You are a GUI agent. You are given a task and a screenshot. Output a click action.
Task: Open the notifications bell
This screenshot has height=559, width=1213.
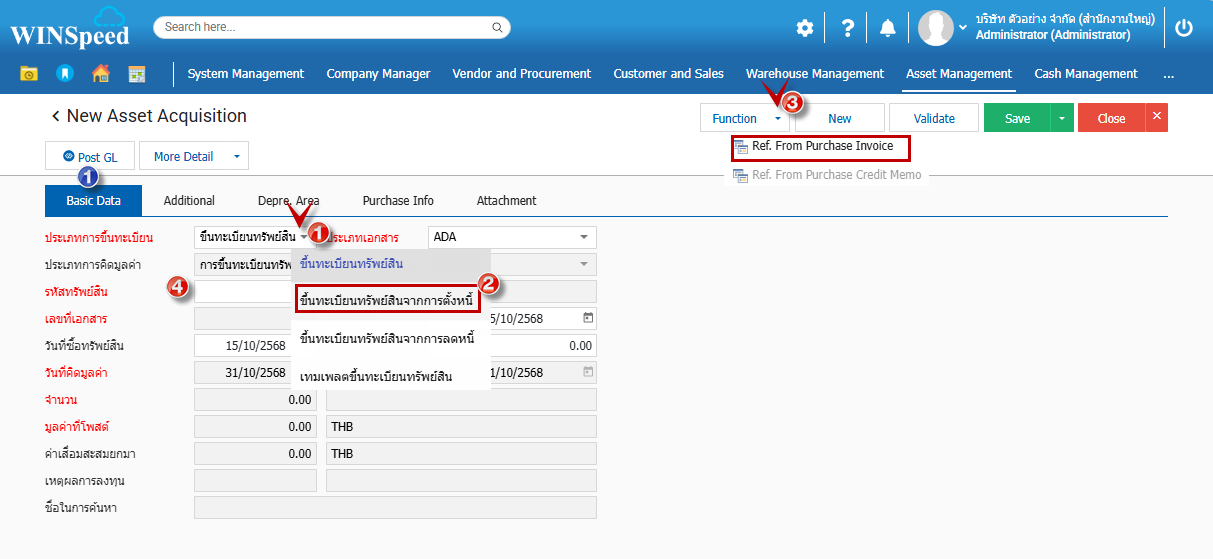tap(887, 28)
